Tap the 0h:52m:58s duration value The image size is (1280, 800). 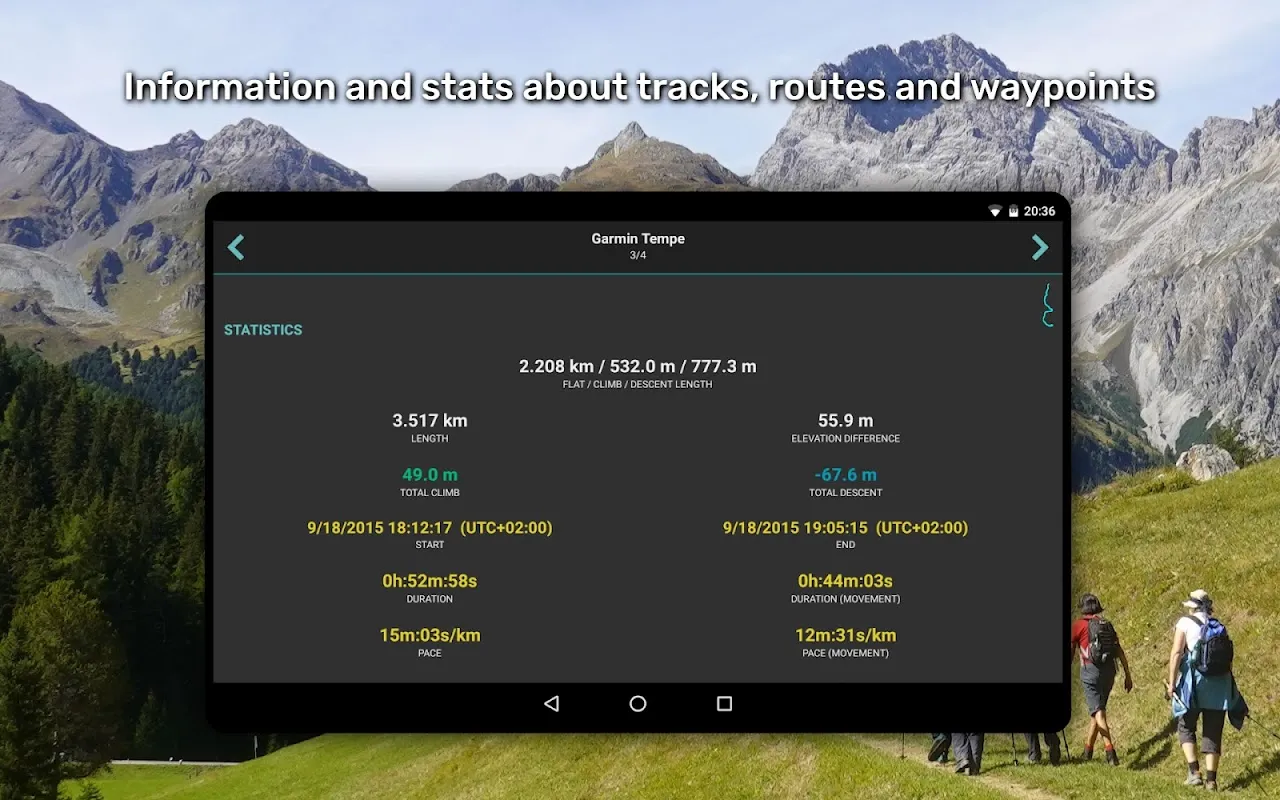click(x=430, y=581)
